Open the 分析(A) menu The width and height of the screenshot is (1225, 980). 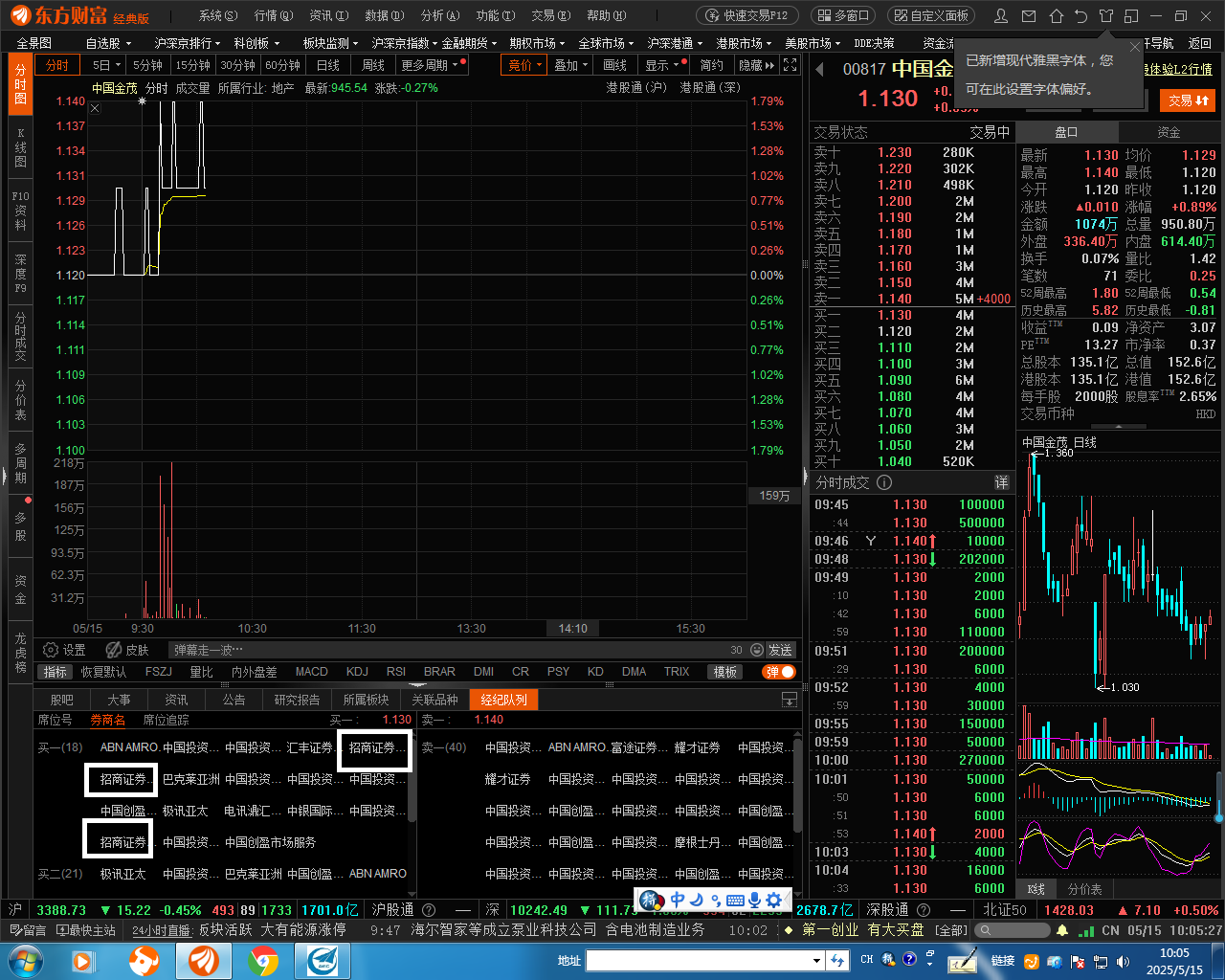[x=440, y=15]
